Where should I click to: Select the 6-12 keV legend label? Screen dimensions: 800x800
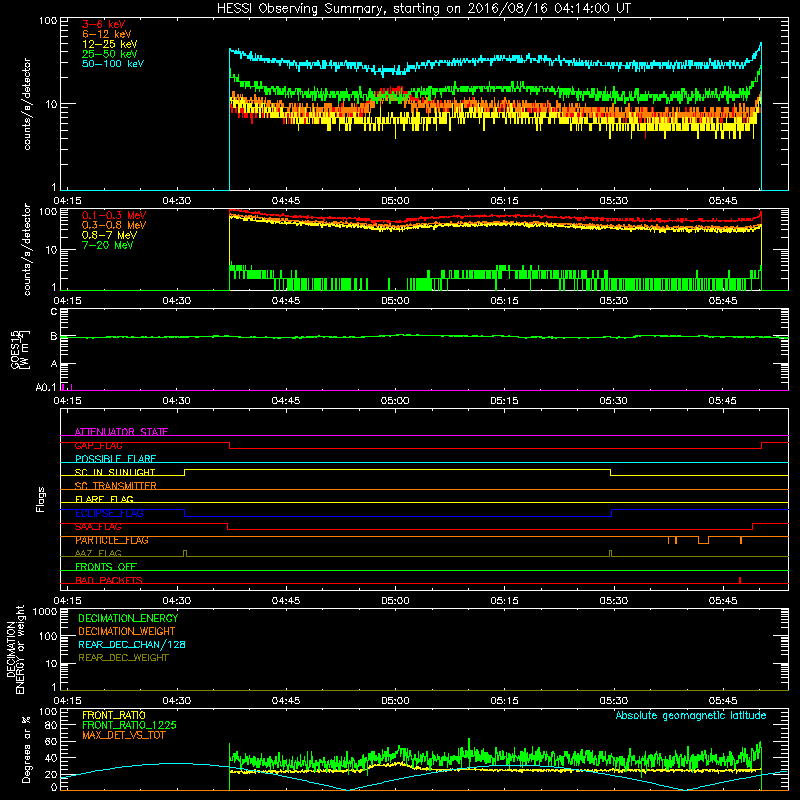pyautogui.click(x=106, y=34)
